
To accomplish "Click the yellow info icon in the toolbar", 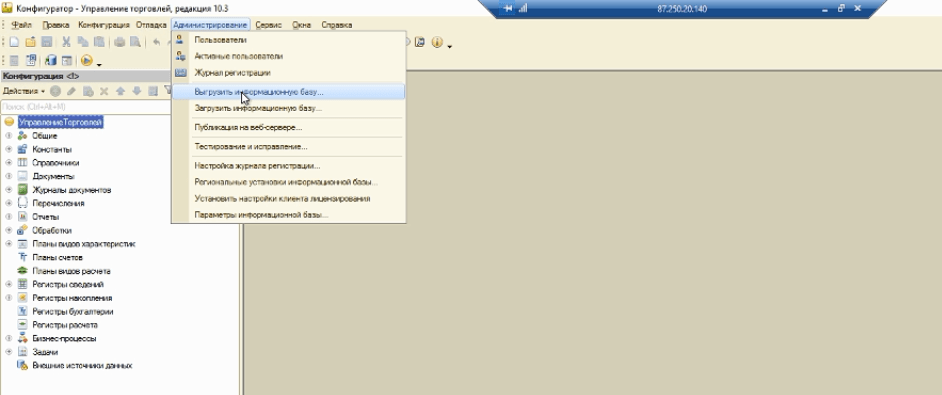I will click(437, 42).
